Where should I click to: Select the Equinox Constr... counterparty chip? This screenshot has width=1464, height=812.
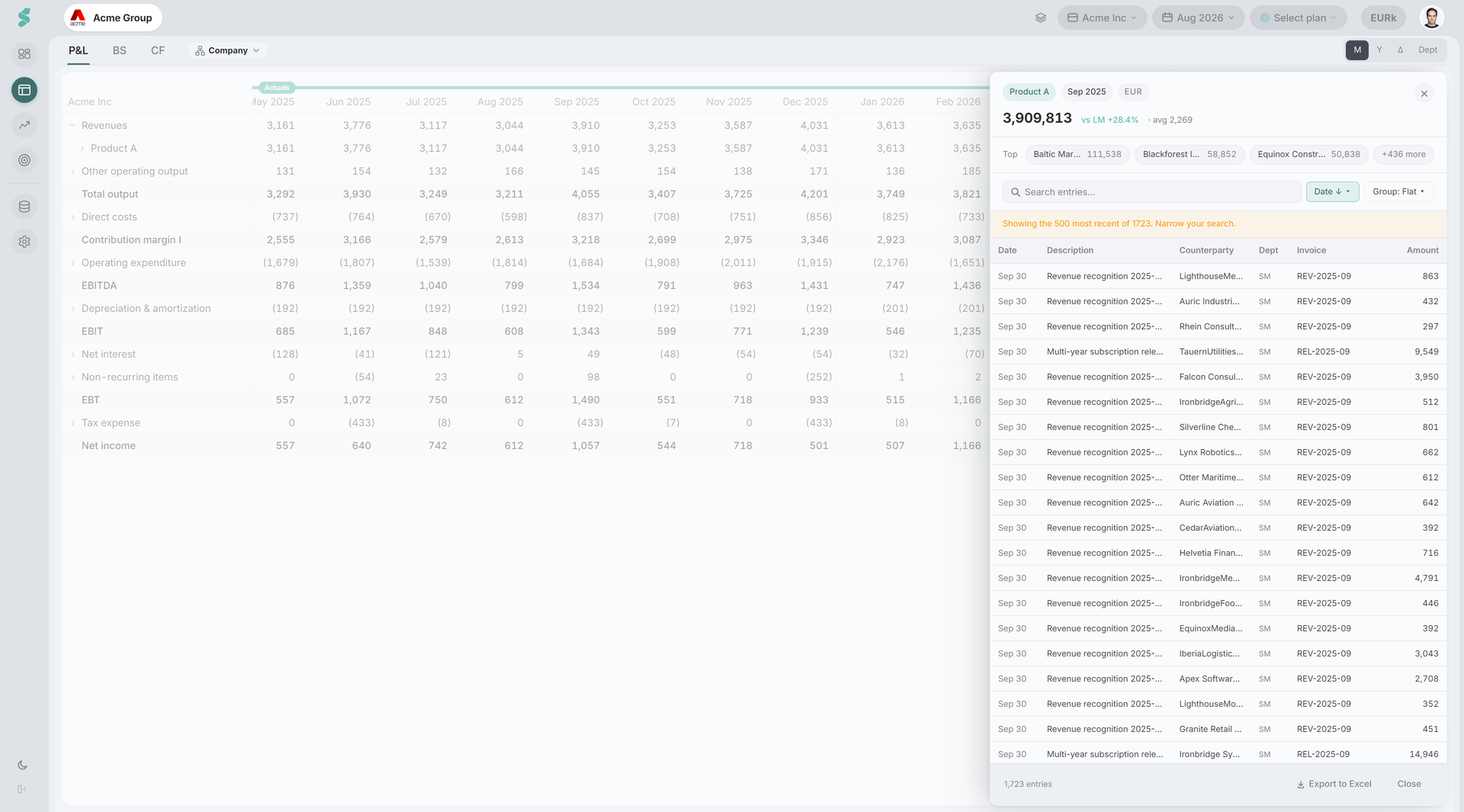pyautogui.click(x=1308, y=155)
